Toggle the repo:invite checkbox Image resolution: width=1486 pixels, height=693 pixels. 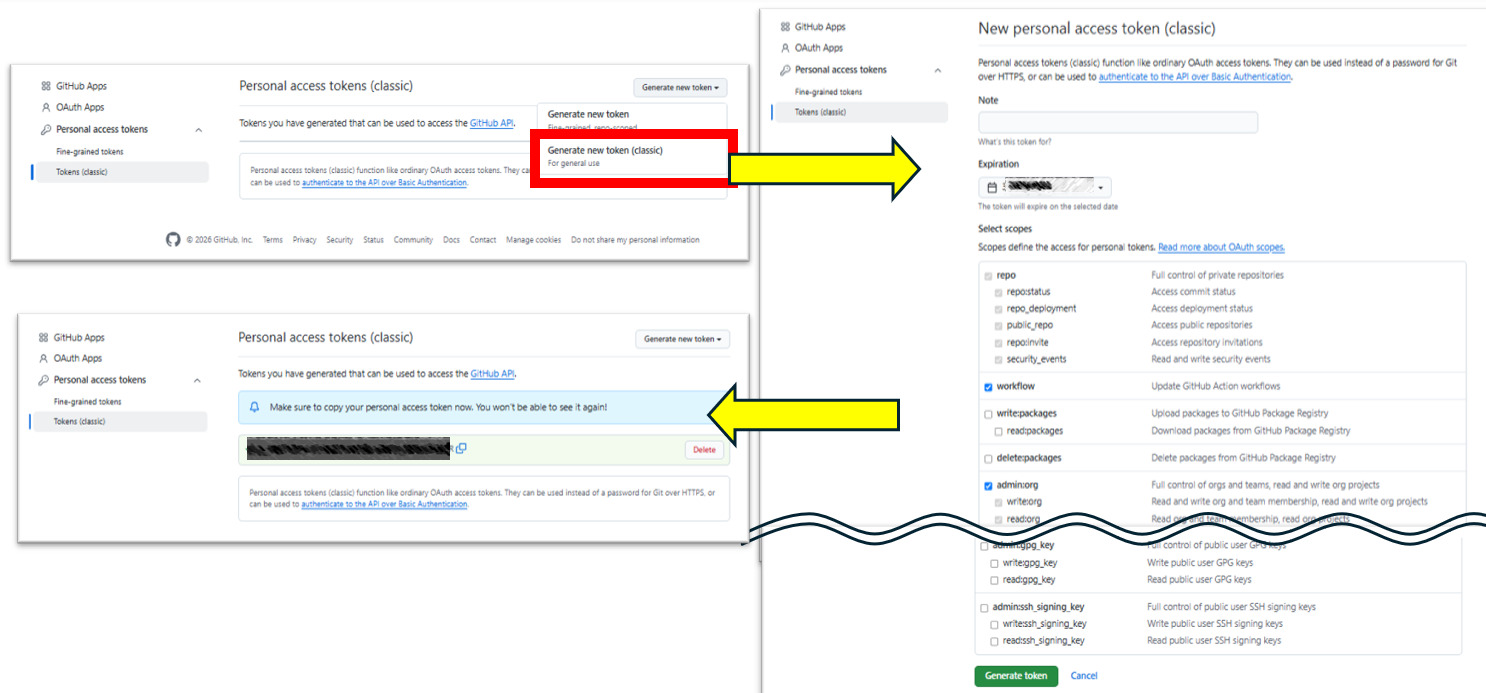(x=998, y=343)
